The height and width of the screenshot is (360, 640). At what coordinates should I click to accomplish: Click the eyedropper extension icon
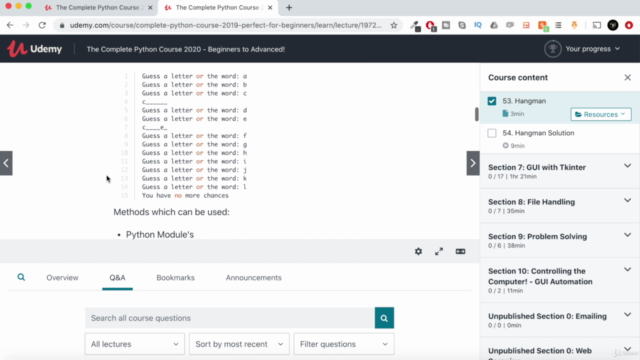point(415,26)
